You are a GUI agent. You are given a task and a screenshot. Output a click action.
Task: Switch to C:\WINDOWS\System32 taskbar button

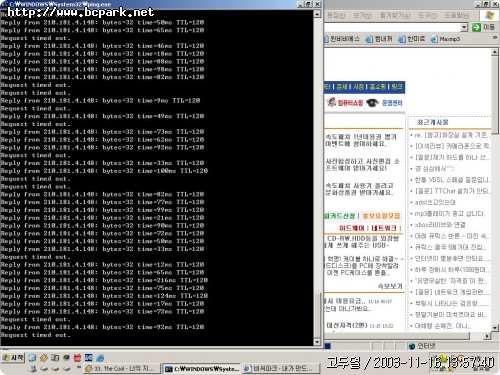[202, 369]
